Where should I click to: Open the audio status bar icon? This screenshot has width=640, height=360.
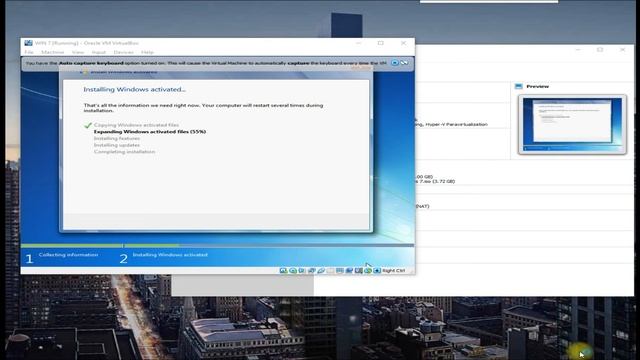tap(302, 271)
